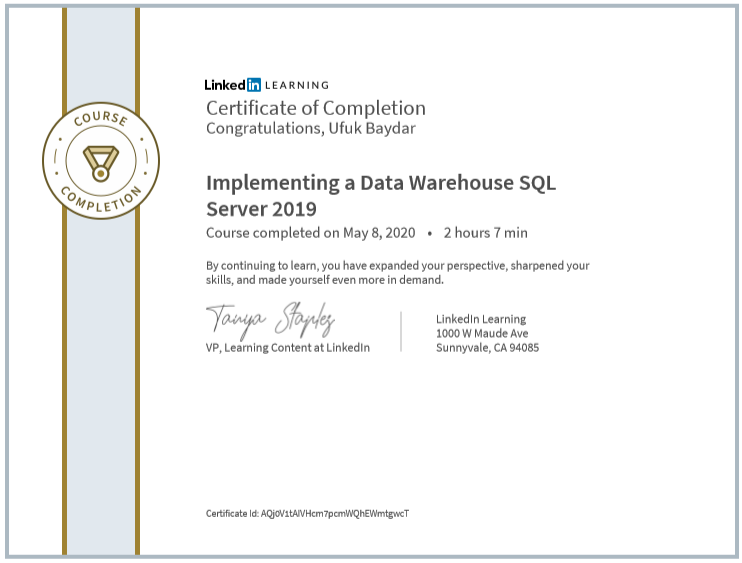742x563 pixels.
Task: Click the '2 hours 7 min' duration
Action: tap(486, 233)
